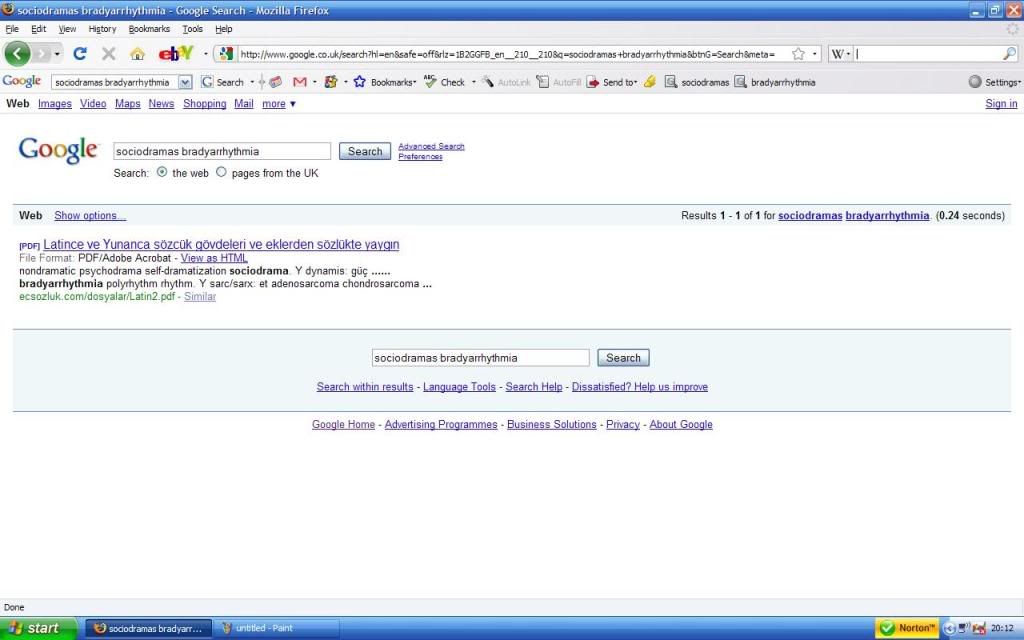Open the Gmail dropdown arrow in the toolbar
Viewport: 1024px width, 640px height.
coord(314,82)
